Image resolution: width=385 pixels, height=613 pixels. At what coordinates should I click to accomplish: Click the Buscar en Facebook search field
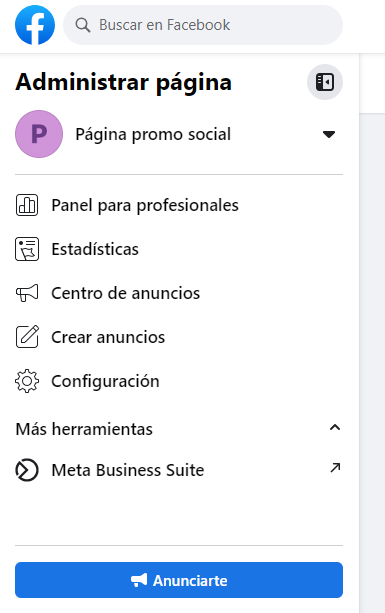tap(203, 25)
